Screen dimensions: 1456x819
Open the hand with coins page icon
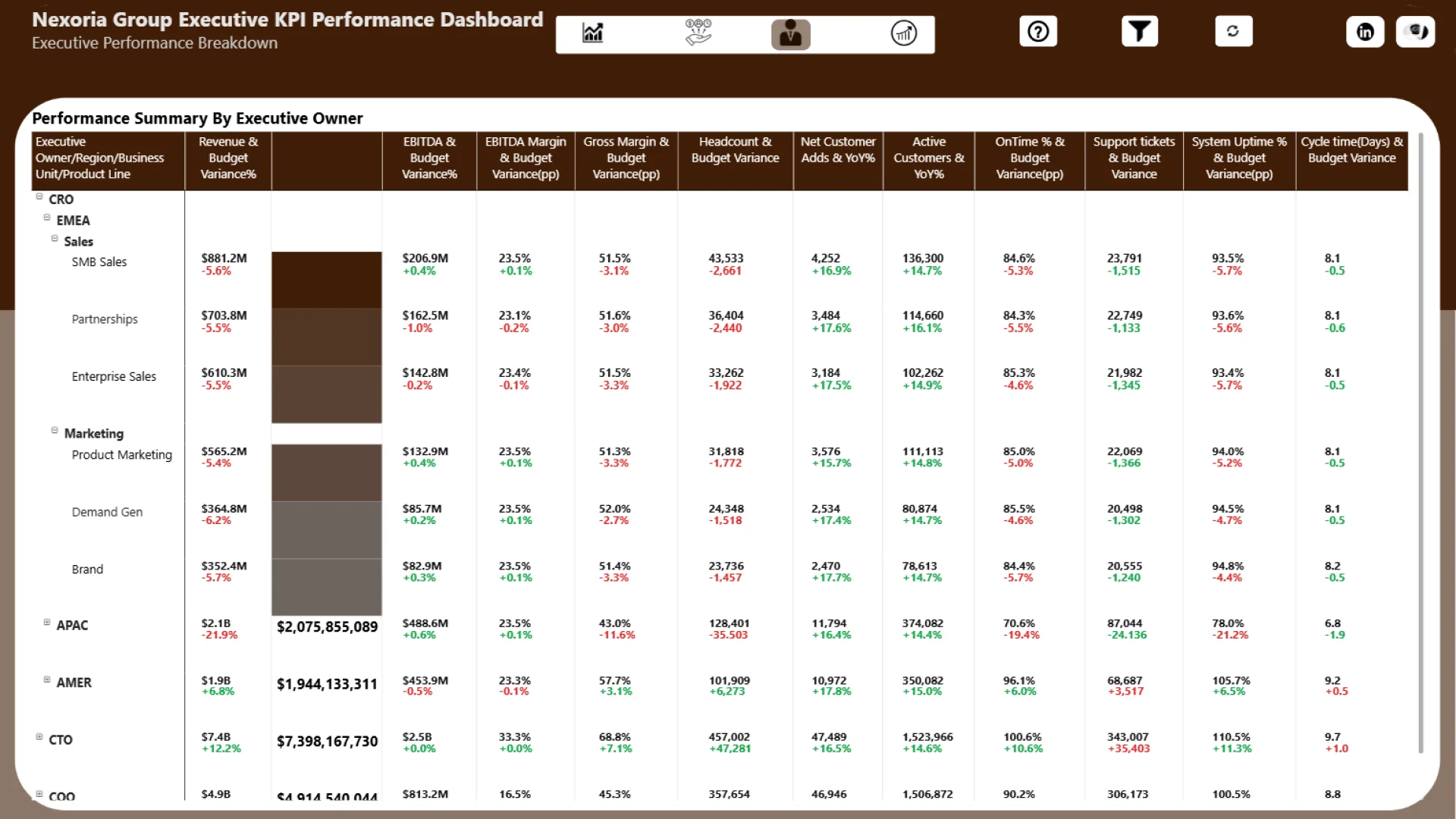[x=698, y=33]
